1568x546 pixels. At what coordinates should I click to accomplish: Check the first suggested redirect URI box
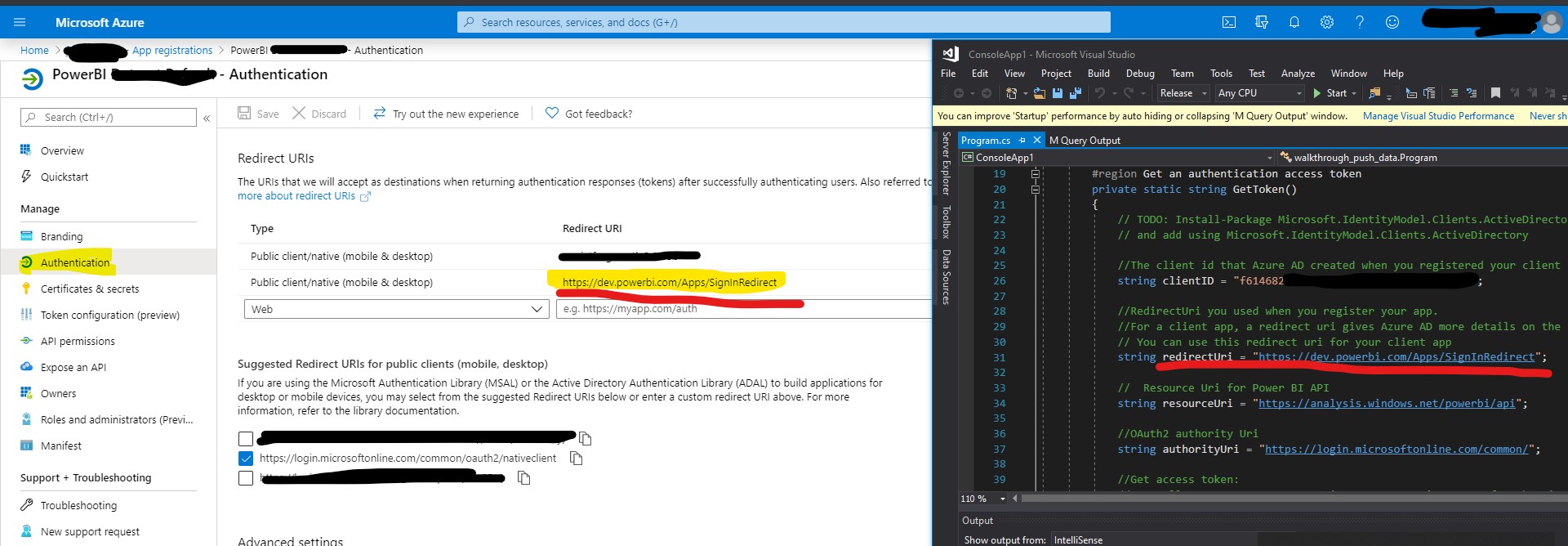tap(245, 439)
